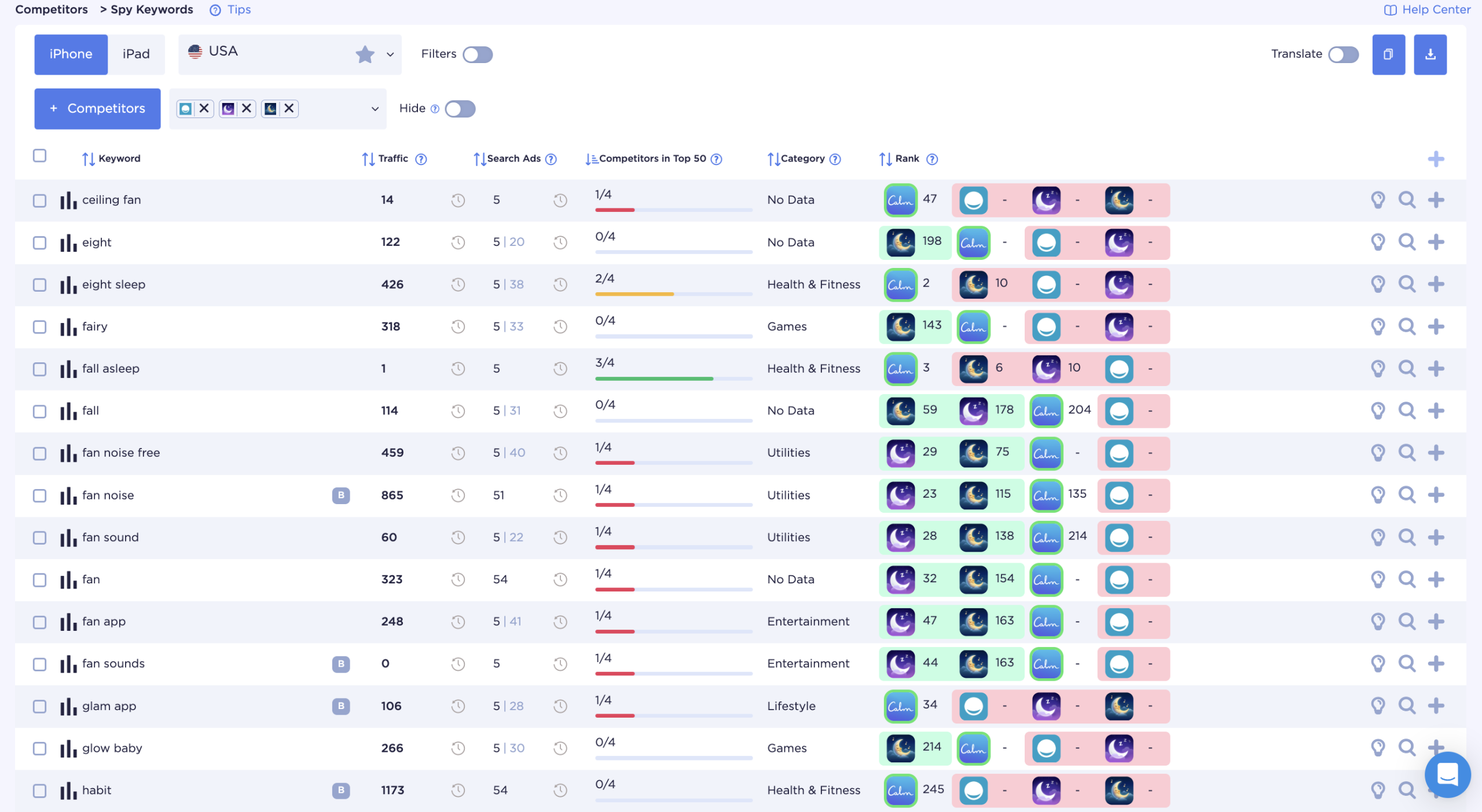Open search ads history clock for fall asleep
This screenshot has width=1482, height=812.
560,369
